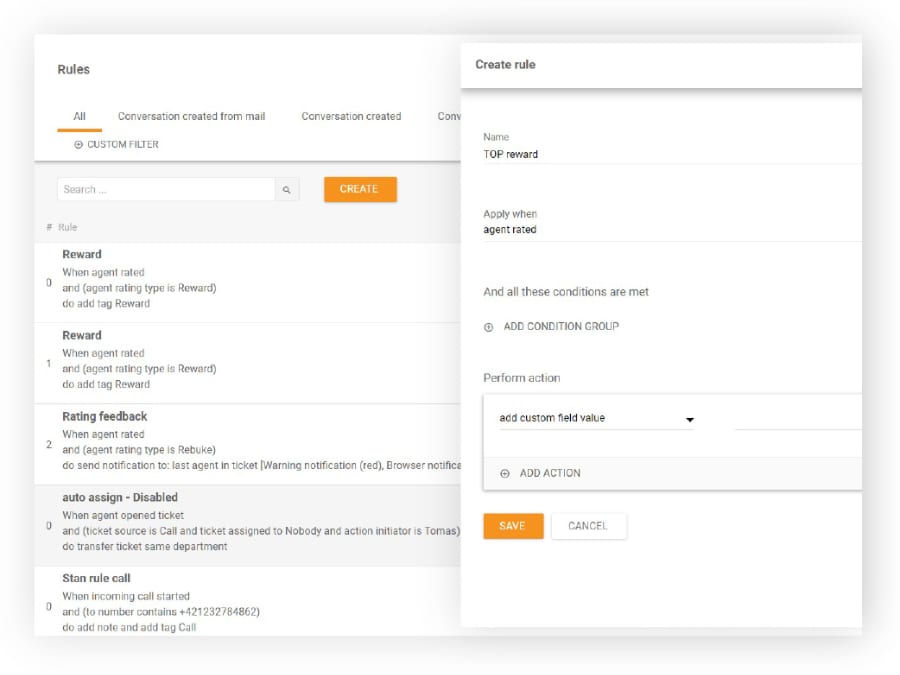Select the Conversation created tab
This screenshot has height=675, width=900.
tap(351, 117)
